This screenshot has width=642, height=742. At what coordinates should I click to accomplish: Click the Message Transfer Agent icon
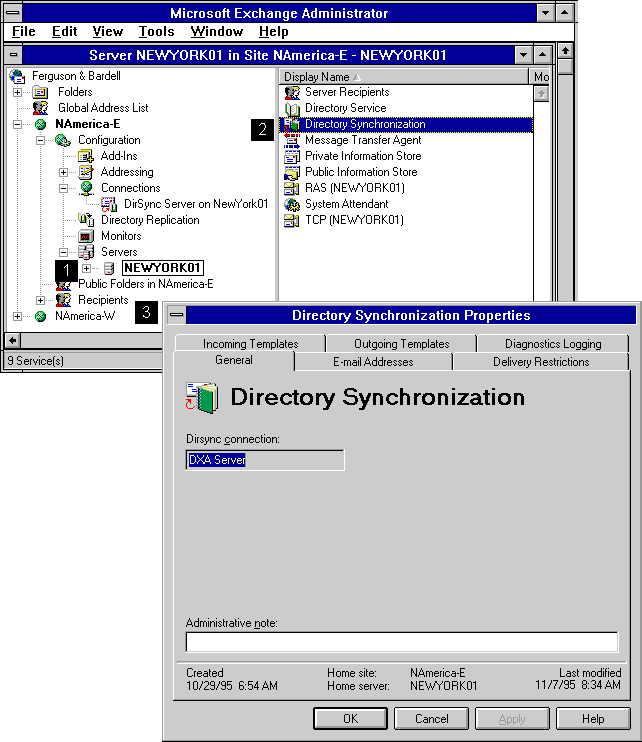(x=292, y=141)
